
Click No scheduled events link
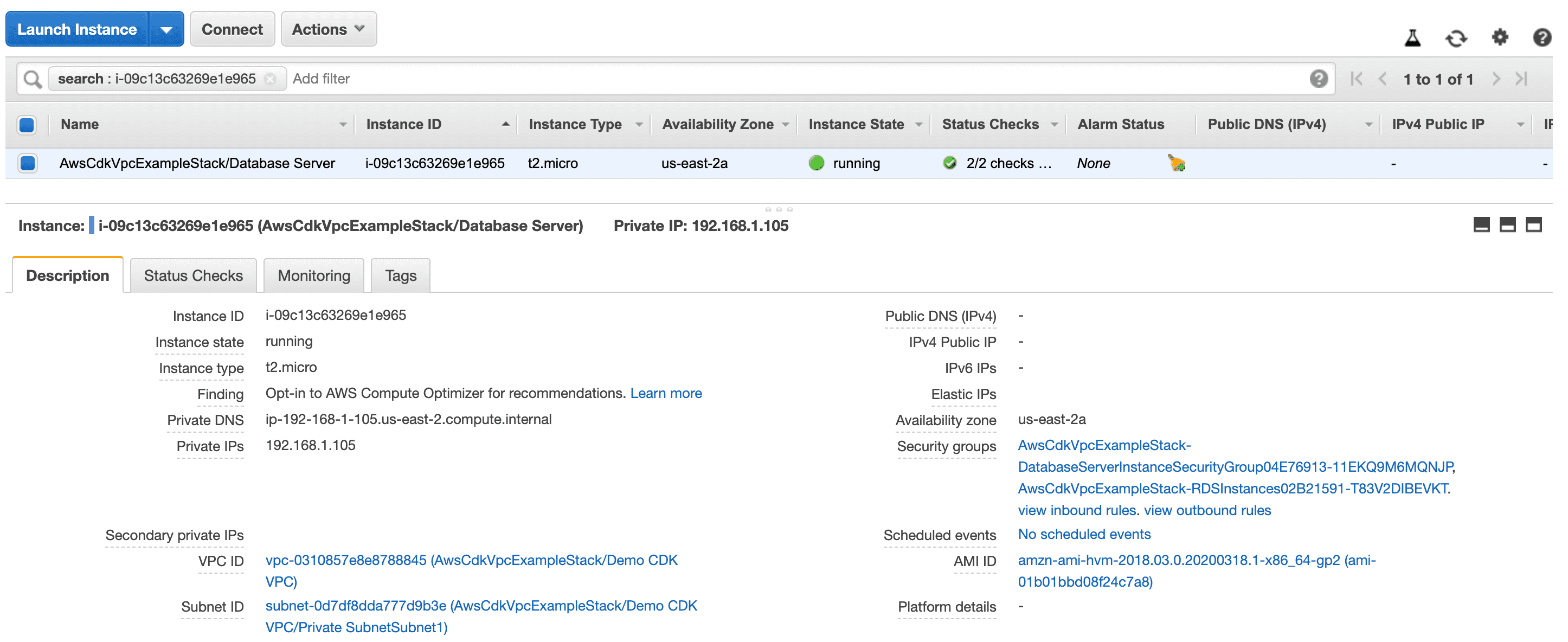[1084, 534]
